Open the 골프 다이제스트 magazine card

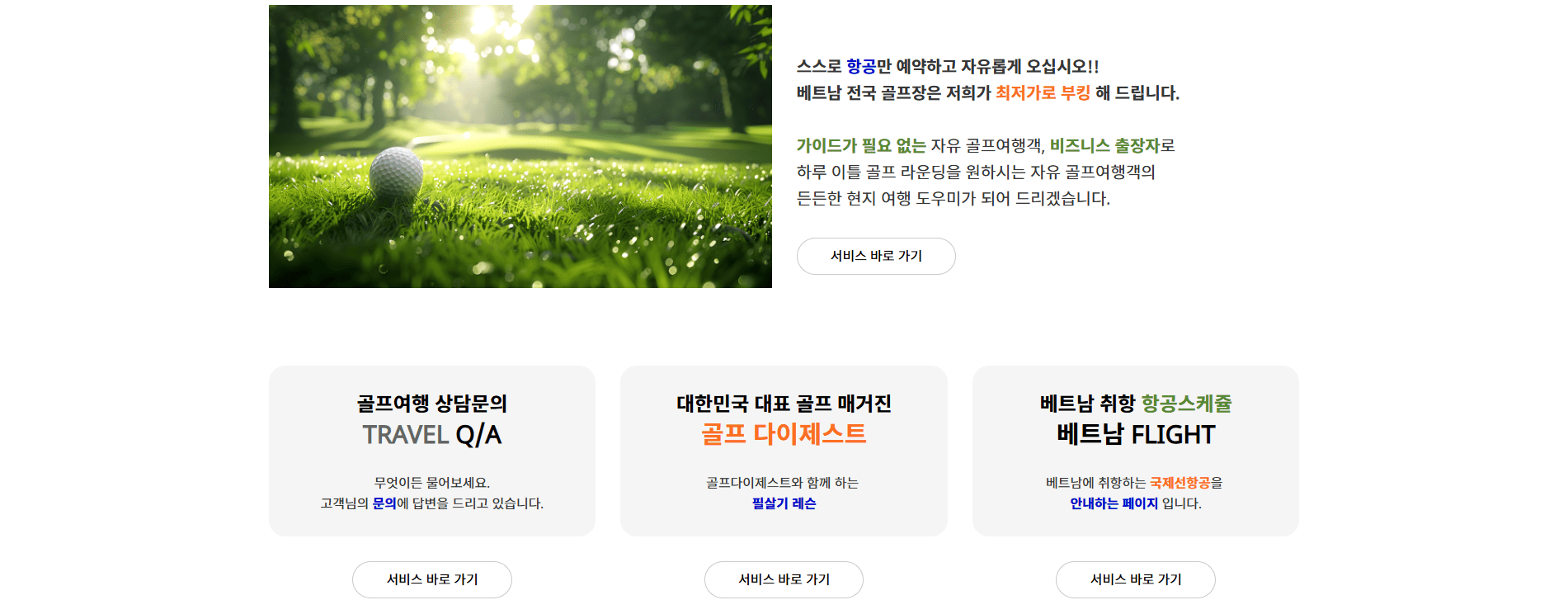click(784, 451)
